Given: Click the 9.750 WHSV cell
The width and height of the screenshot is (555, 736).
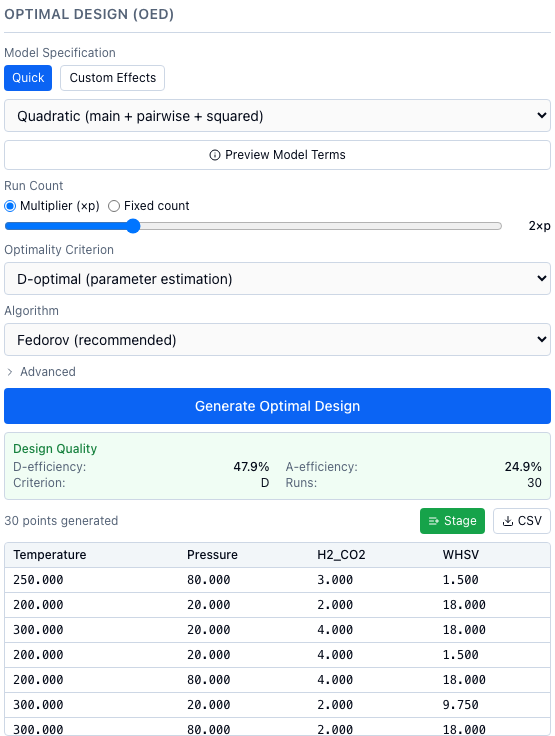Looking at the screenshot, I should tap(461, 705).
